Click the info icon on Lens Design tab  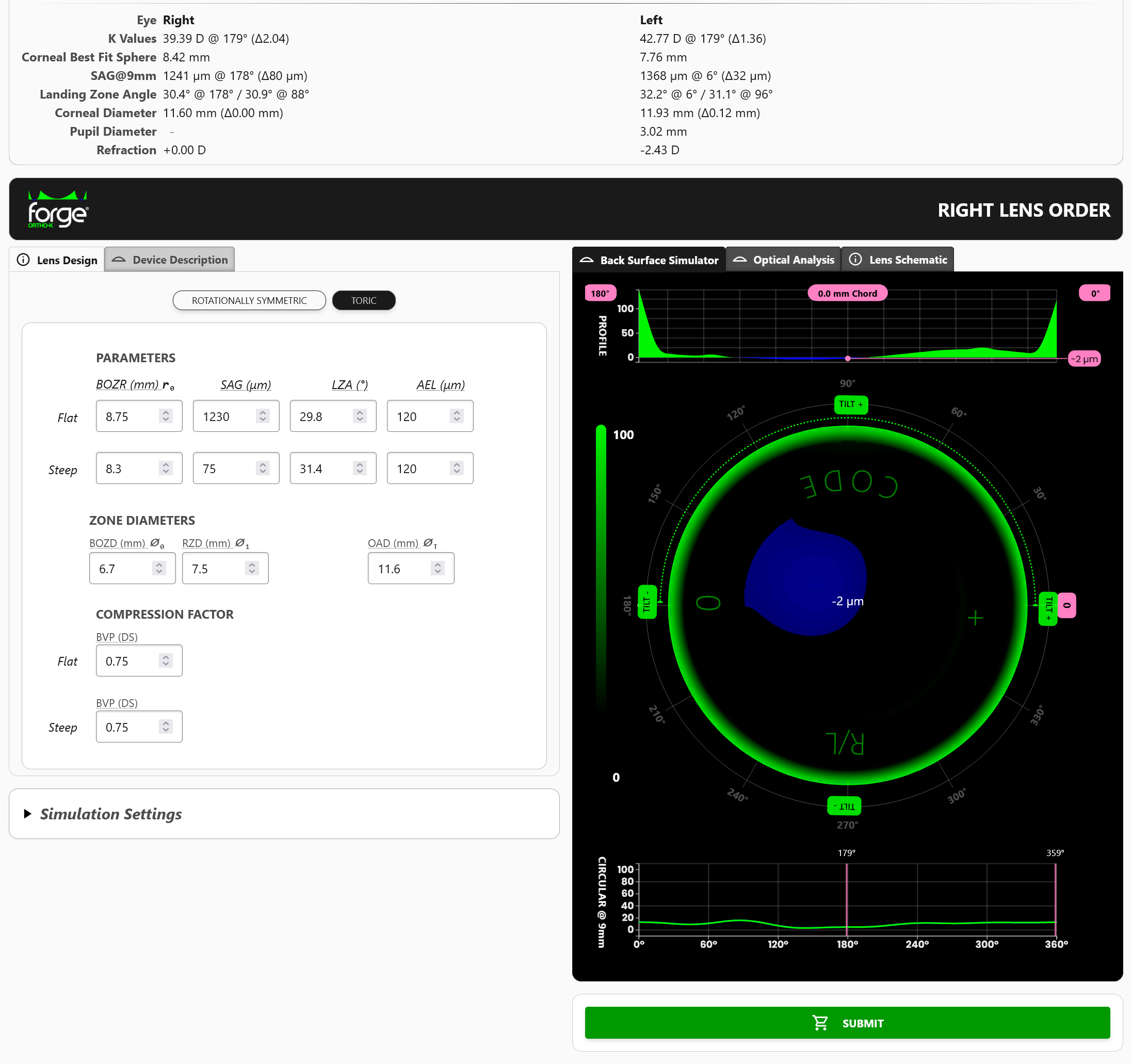pos(23,260)
